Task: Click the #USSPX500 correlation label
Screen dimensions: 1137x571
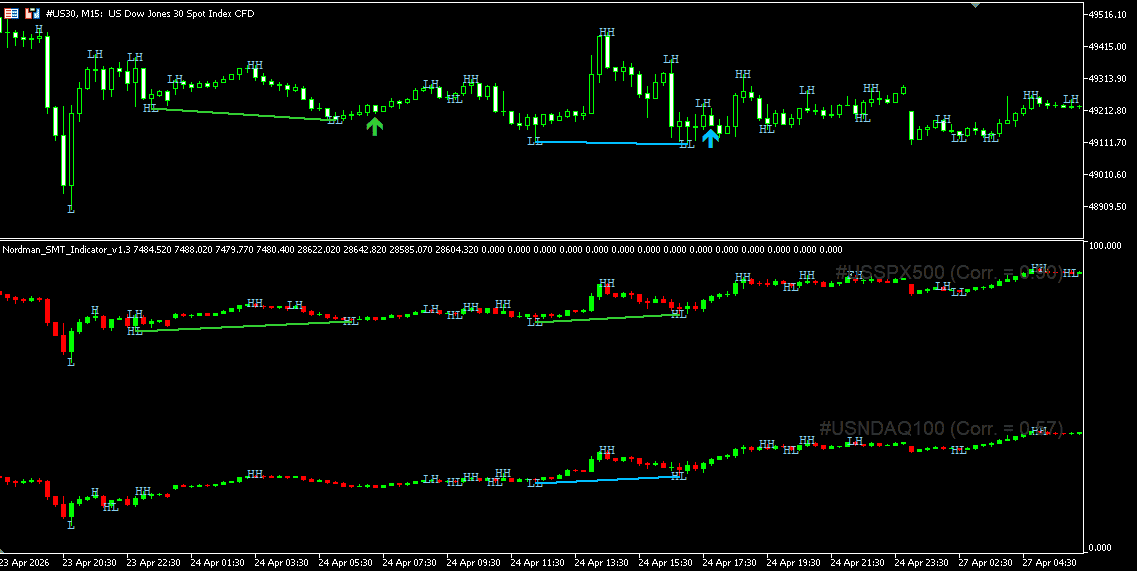Action: pos(948,273)
